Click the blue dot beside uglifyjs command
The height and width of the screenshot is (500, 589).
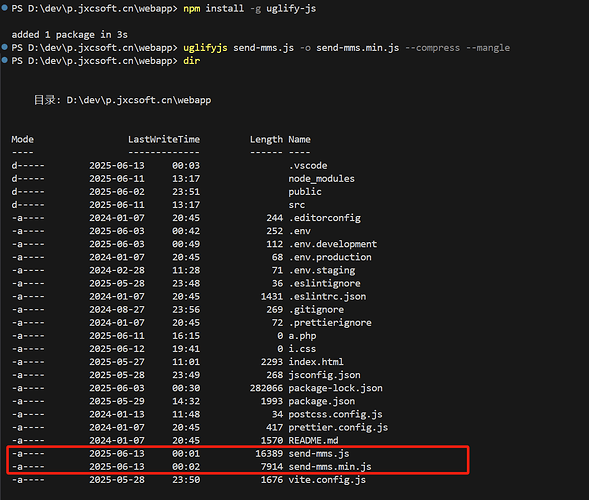click(x=5, y=47)
